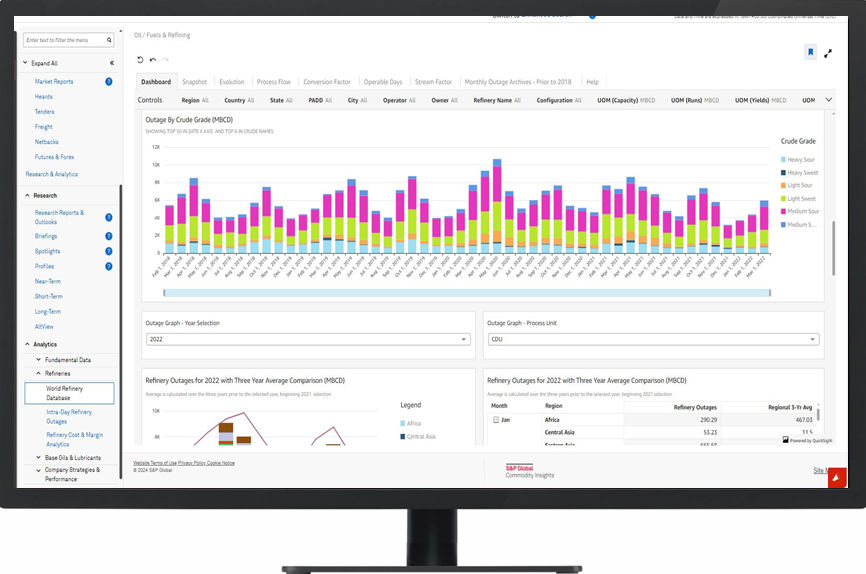This screenshot has width=866, height=574.
Task: Open the Near-Term link
Action: pos(47,281)
